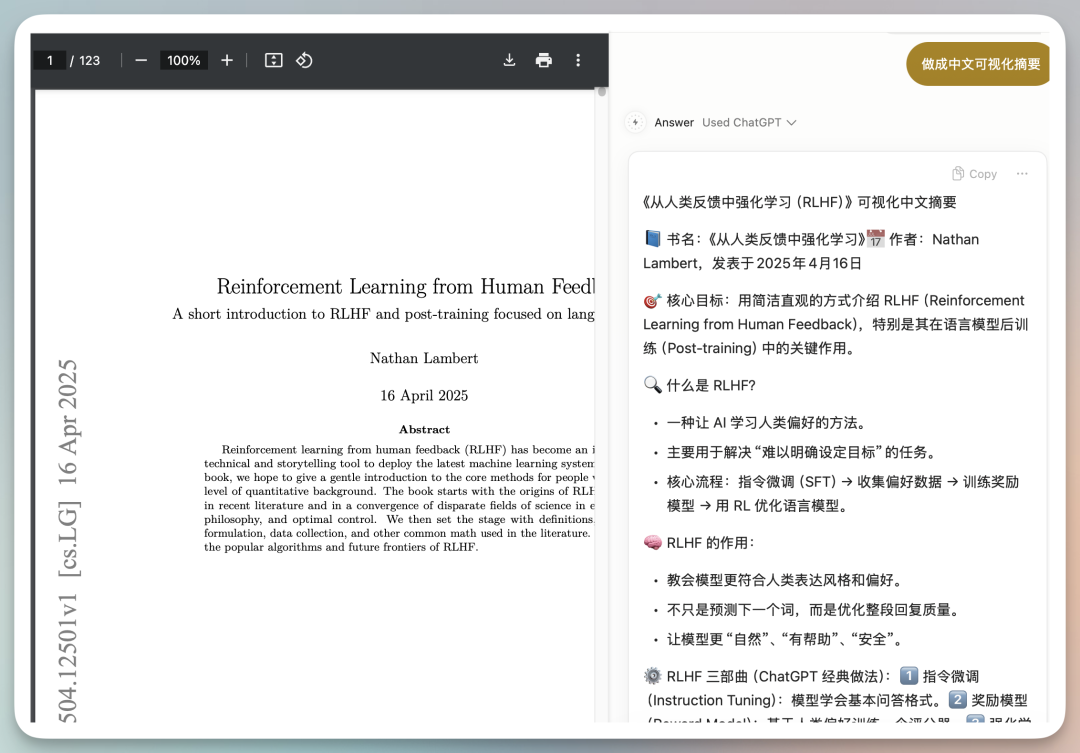This screenshot has width=1080, height=753.
Task: Copy the answer using the Copy button
Action: pos(974,174)
